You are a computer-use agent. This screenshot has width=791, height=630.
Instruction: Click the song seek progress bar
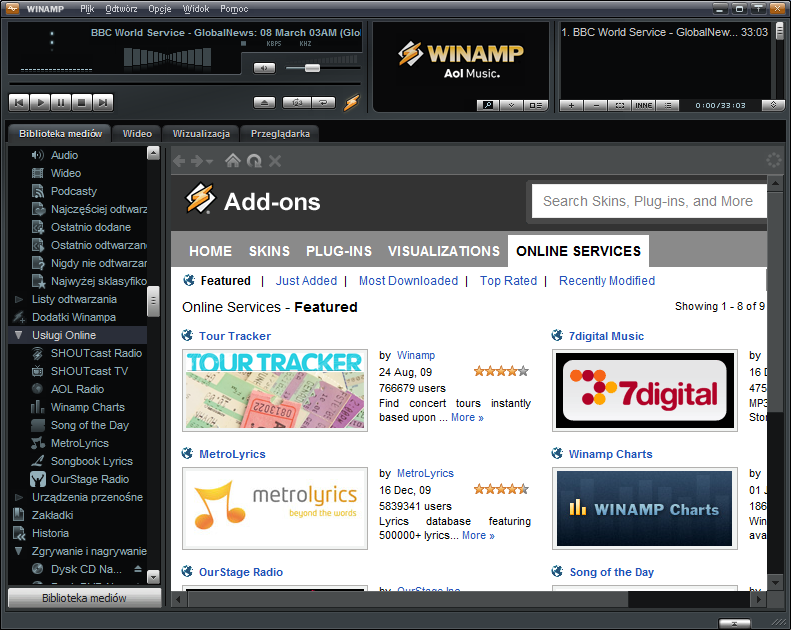[x=185, y=84]
